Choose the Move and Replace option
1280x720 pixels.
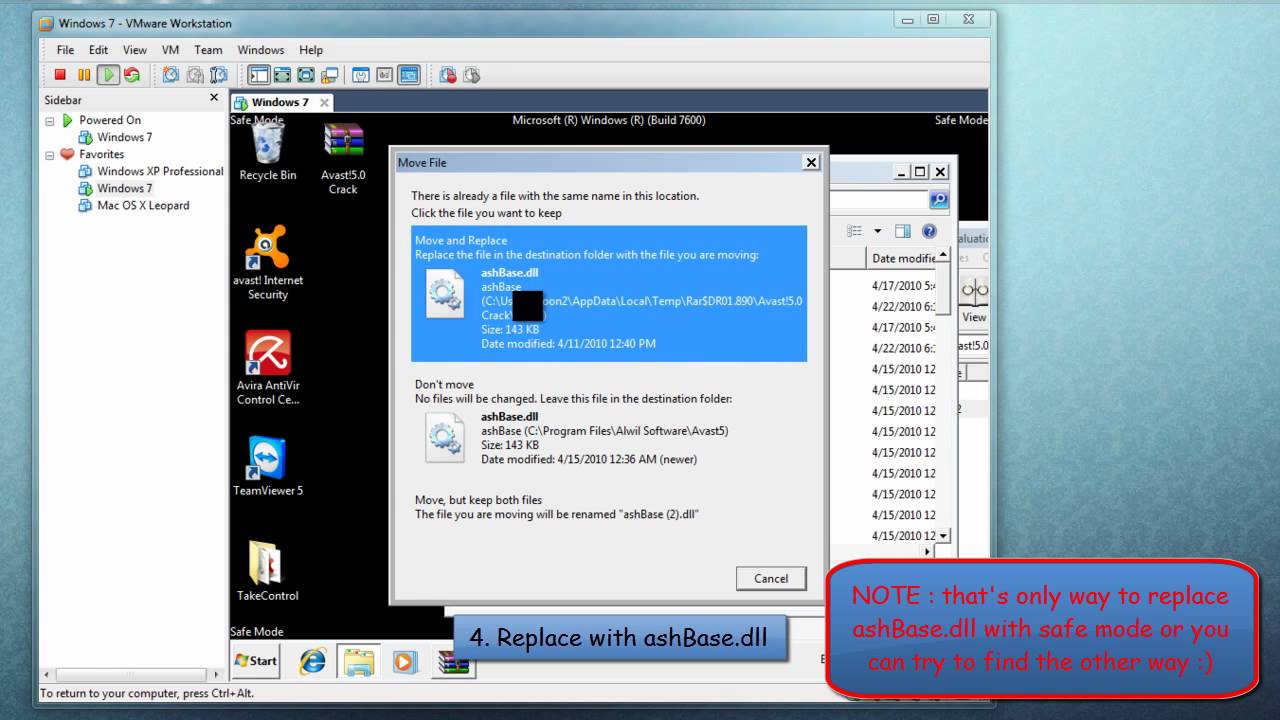pyautogui.click(x=609, y=293)
